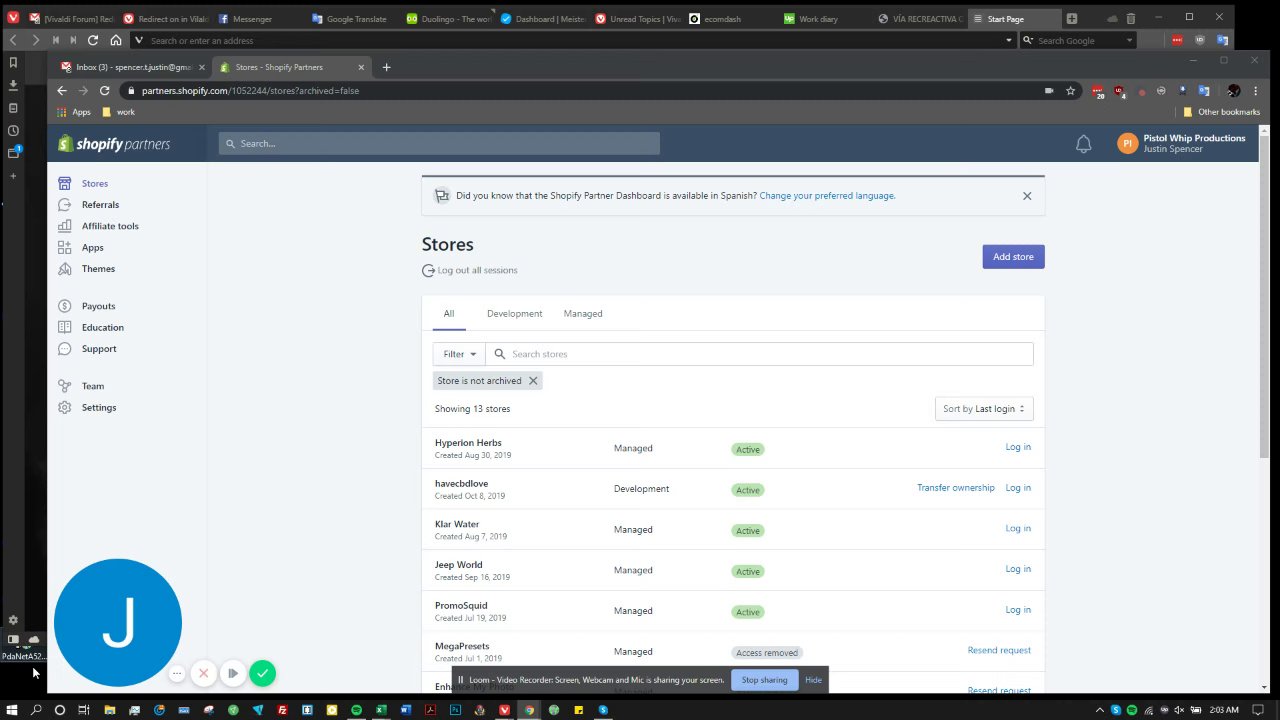This screenshot has height=720, width=1280.
Task: Open the work bookmarks folder
Action: [x=119, y=112]
